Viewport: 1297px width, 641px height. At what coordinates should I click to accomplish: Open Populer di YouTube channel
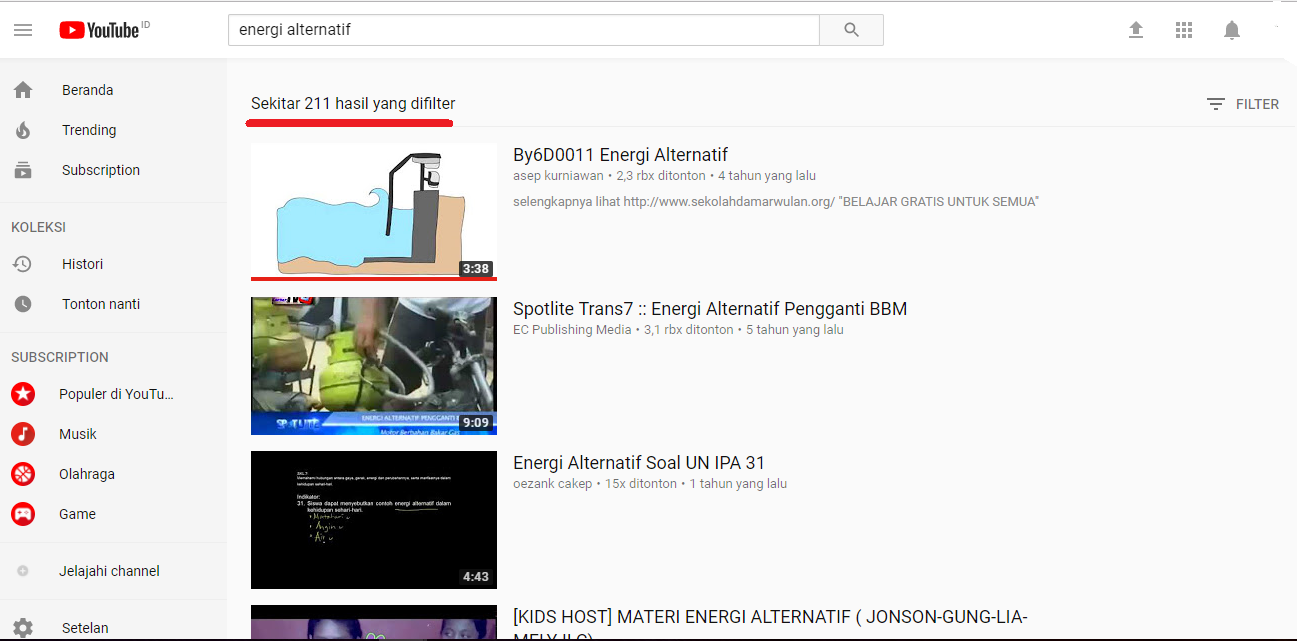(x=115, y=394)
